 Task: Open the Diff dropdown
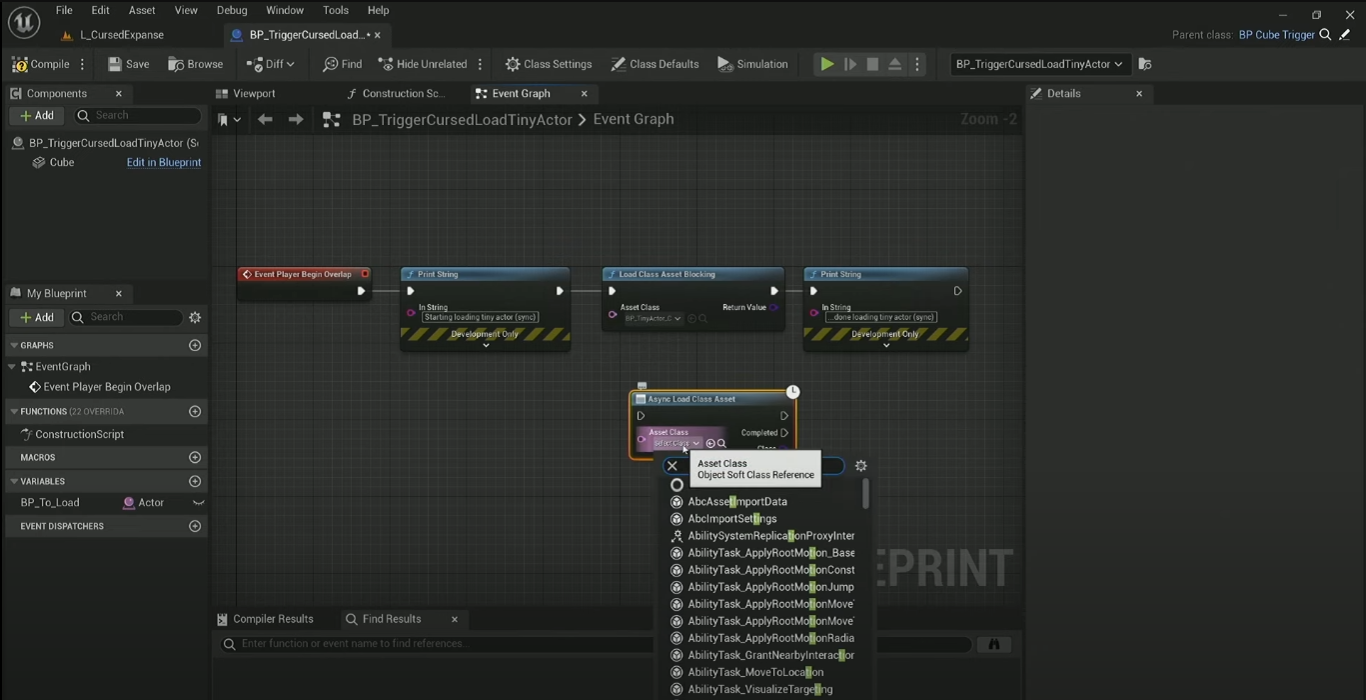[x=272, y=64]
